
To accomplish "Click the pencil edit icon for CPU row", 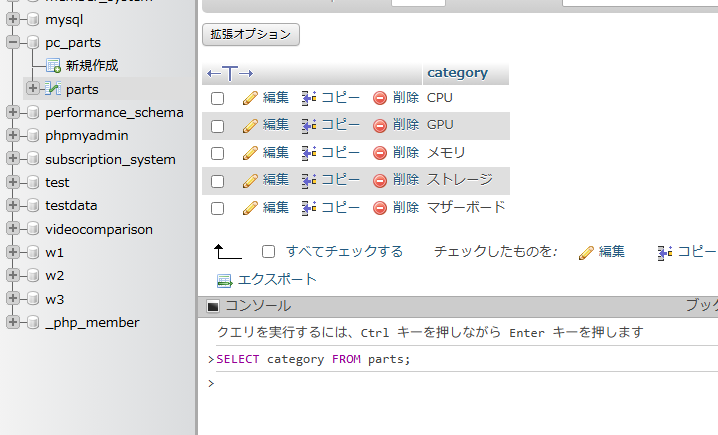I will pos(250,98).
